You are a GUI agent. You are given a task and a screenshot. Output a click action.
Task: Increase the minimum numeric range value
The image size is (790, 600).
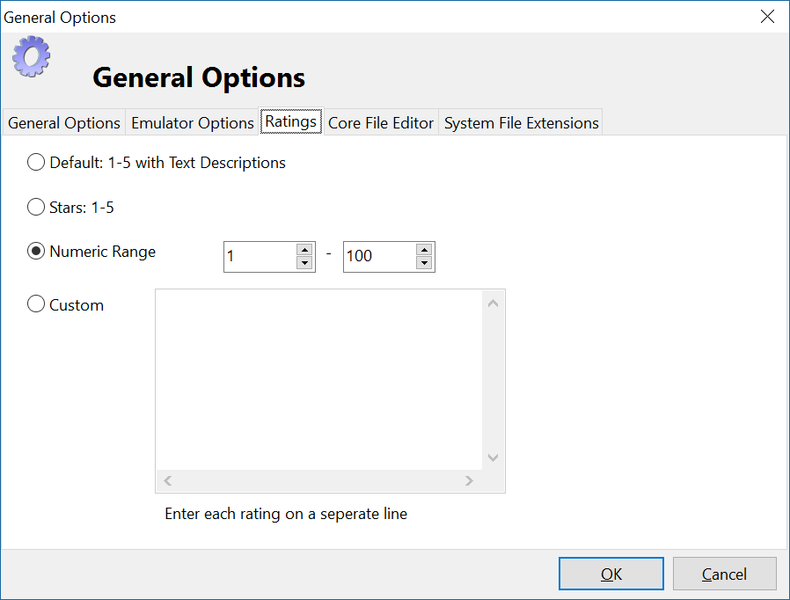(305, 250)
